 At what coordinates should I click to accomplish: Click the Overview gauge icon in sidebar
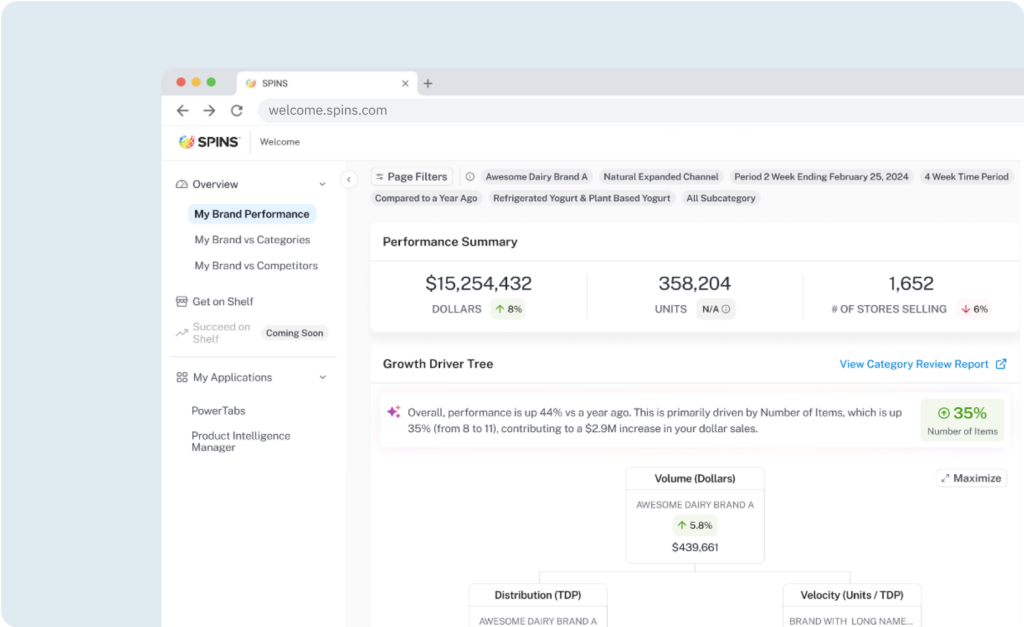tap(182, 184)
